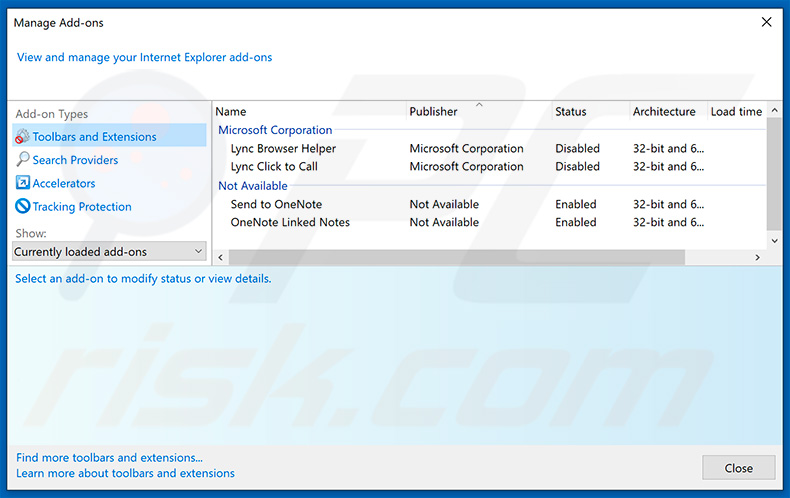Sort by Architecture column header
The height and width of the screenshot is (498, 790).
coord(664,111)
